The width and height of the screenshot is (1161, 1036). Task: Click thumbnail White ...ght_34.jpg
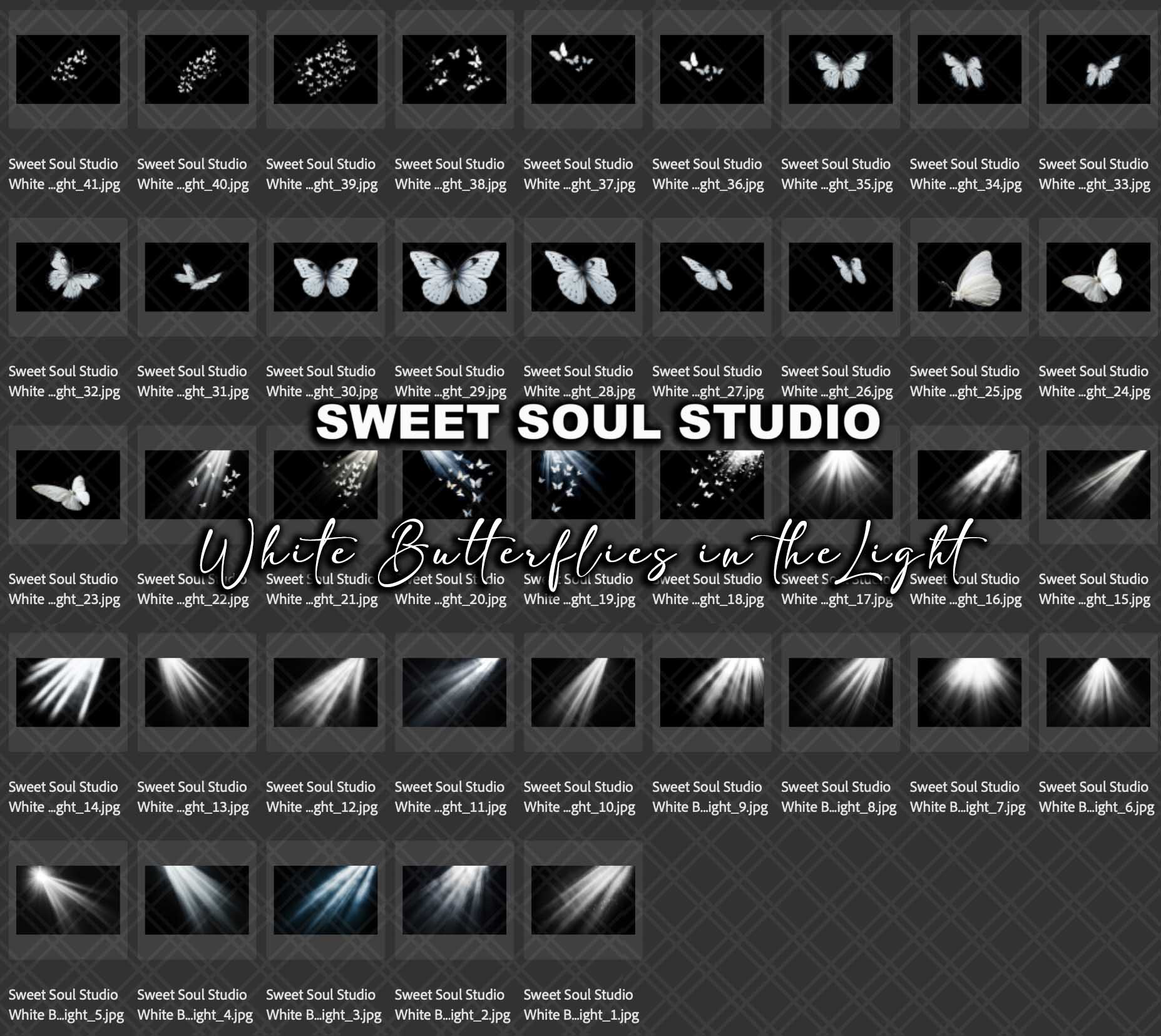click(x=969, y=69)
